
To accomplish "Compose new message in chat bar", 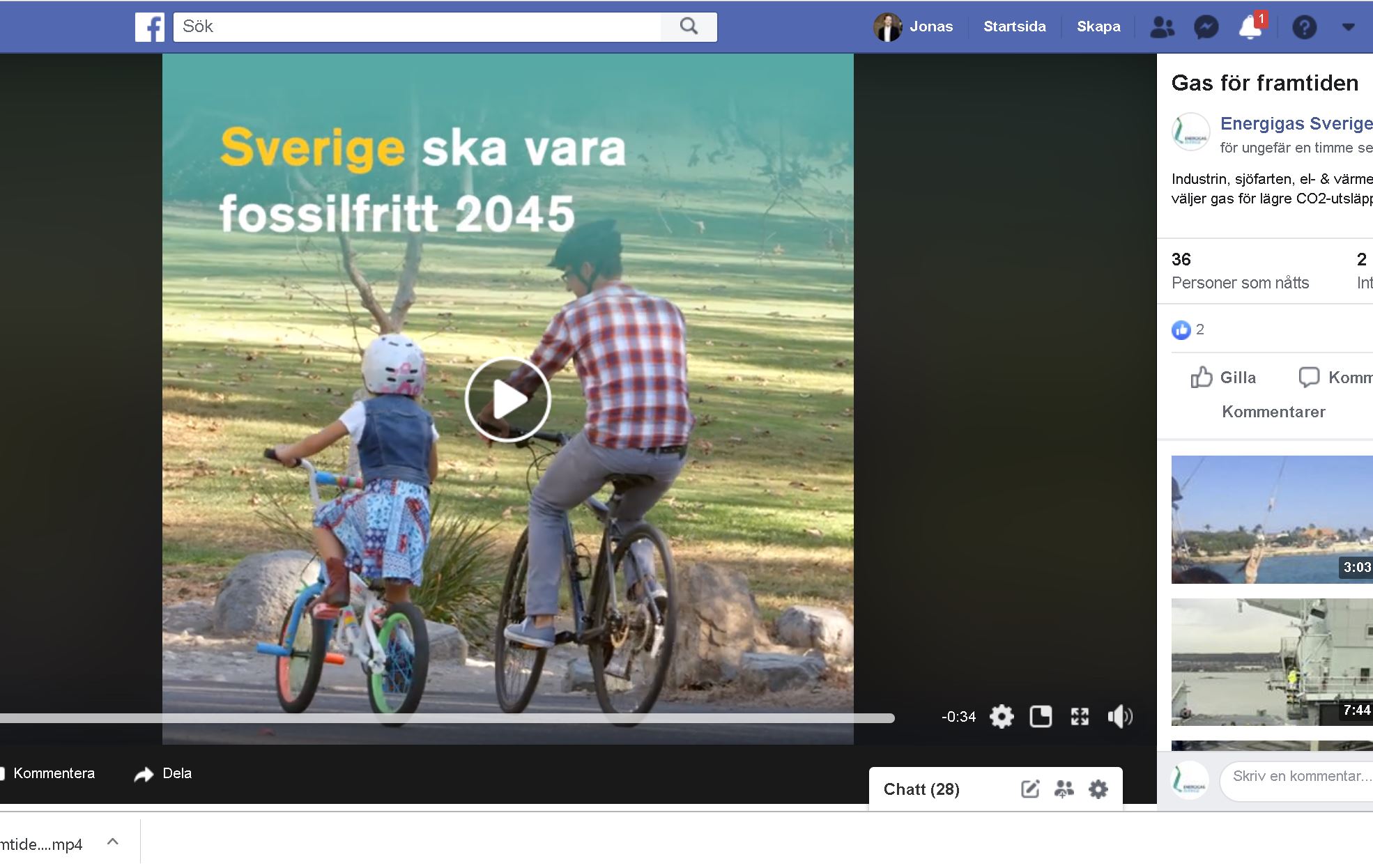I will [x=1030, y=789].
